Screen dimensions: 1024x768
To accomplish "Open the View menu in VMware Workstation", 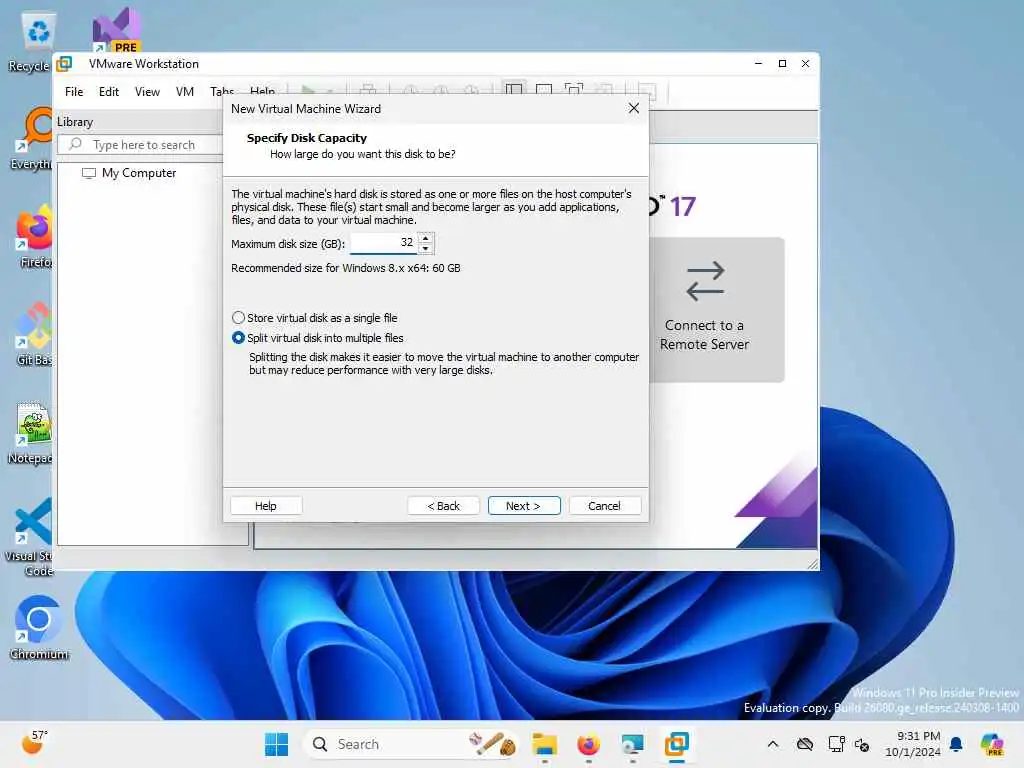I will coord(147,91).
